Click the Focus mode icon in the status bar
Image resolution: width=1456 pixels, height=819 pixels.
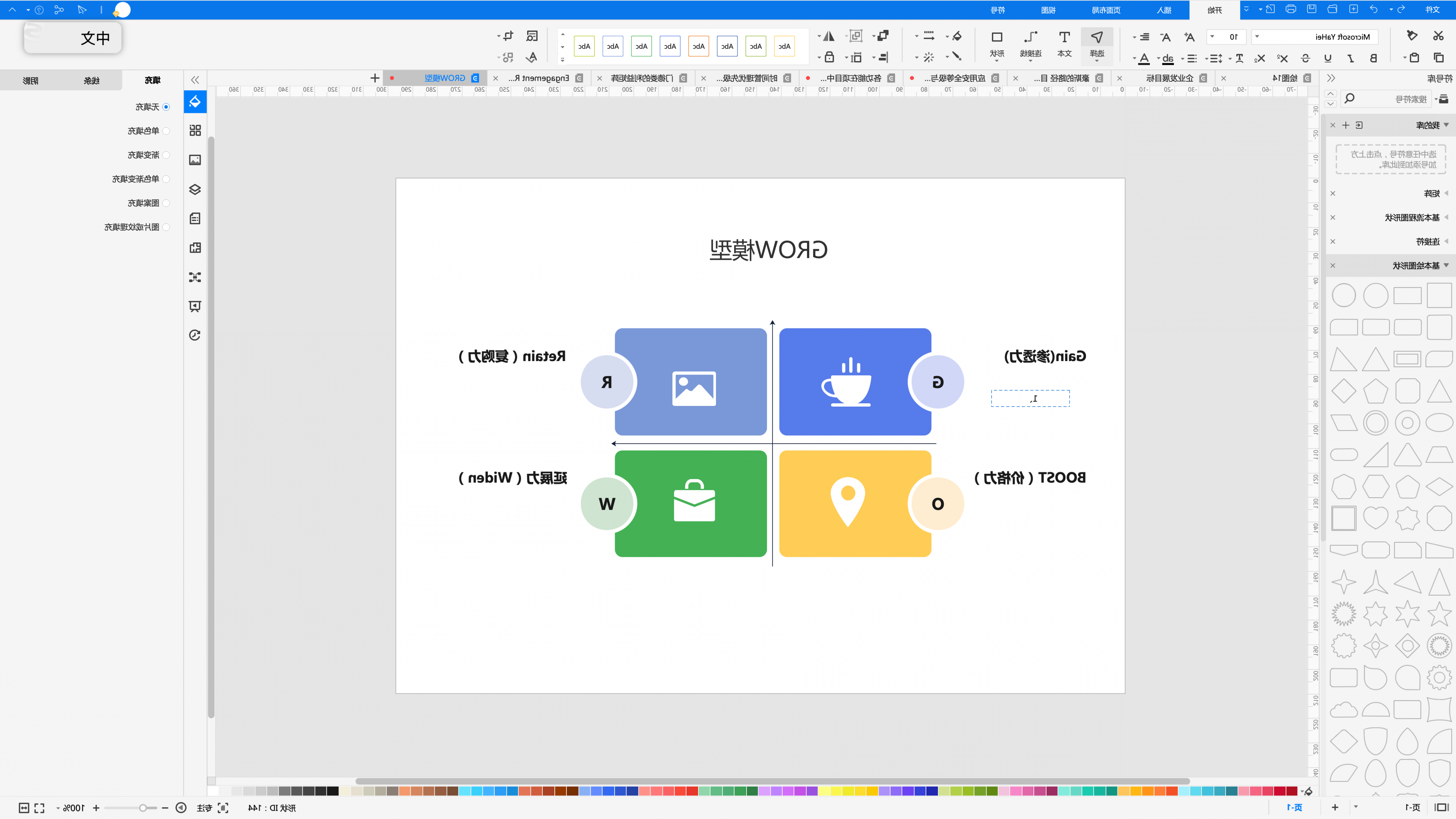(223, 808)
